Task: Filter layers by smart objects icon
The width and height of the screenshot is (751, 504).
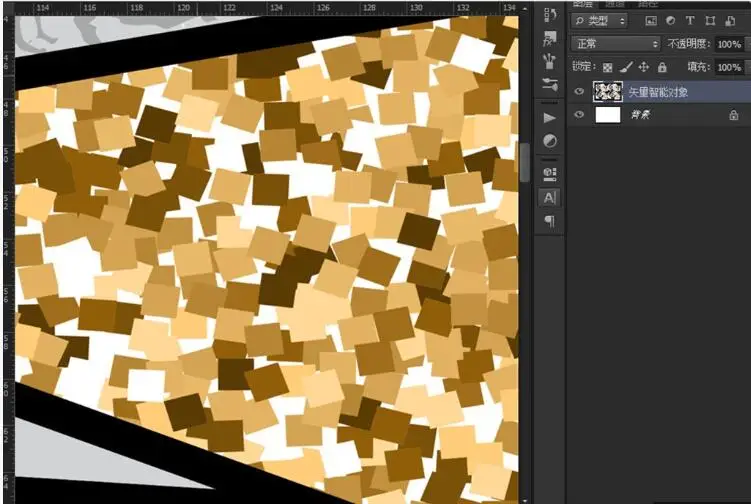Action: click(730, 21)
